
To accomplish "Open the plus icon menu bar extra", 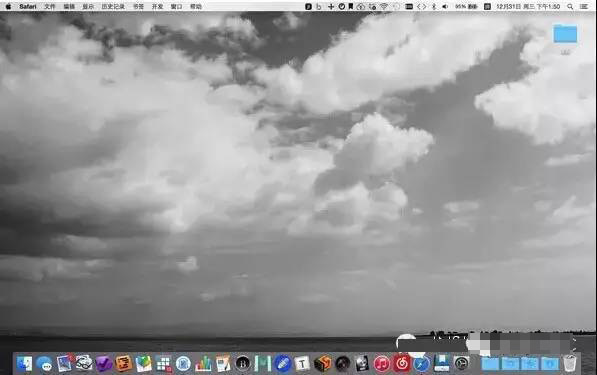I will (331, 6).
